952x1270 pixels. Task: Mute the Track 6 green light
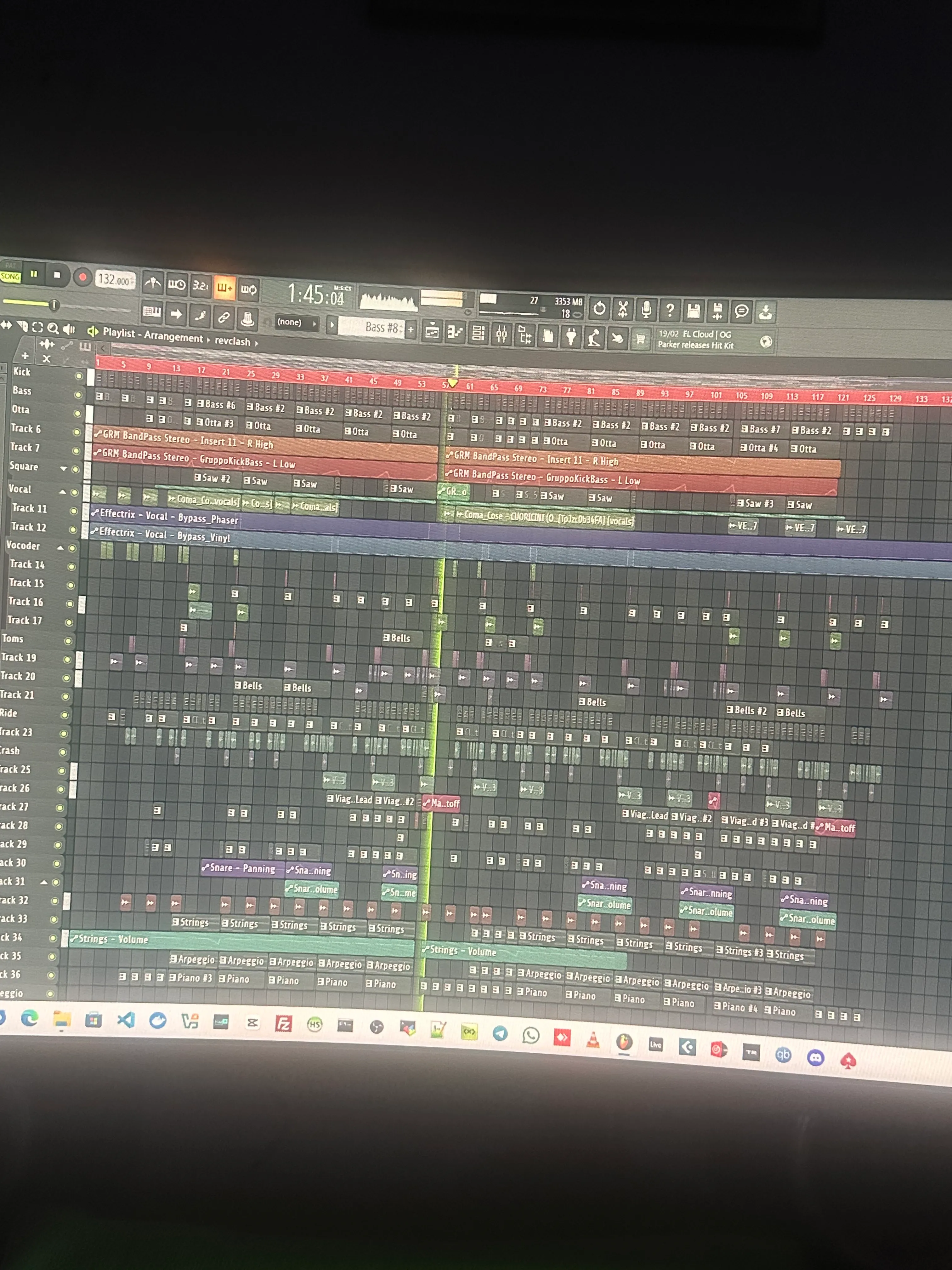click(76, 432)
